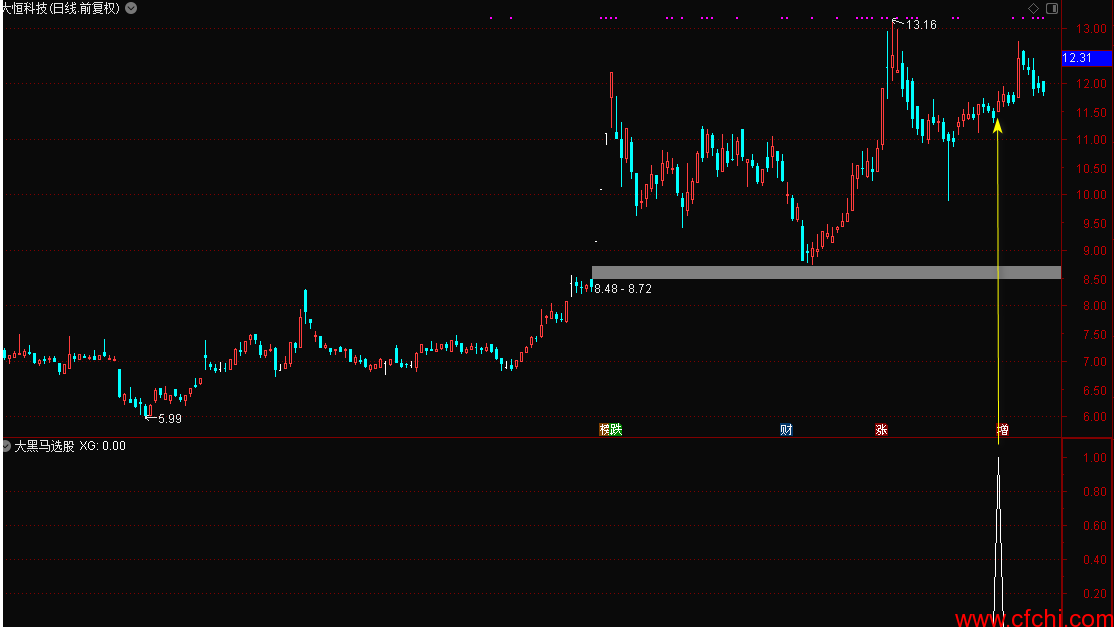1114x627 pixels.
Task: Open dropdown next to 大恒科技 chart title
Action: (x=131, y=9)
